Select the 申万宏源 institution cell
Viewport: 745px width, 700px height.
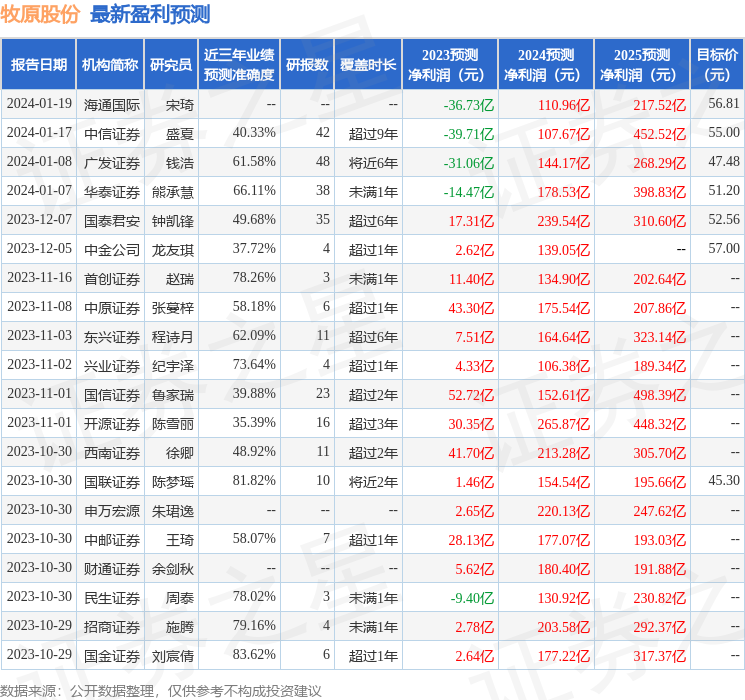112,511
